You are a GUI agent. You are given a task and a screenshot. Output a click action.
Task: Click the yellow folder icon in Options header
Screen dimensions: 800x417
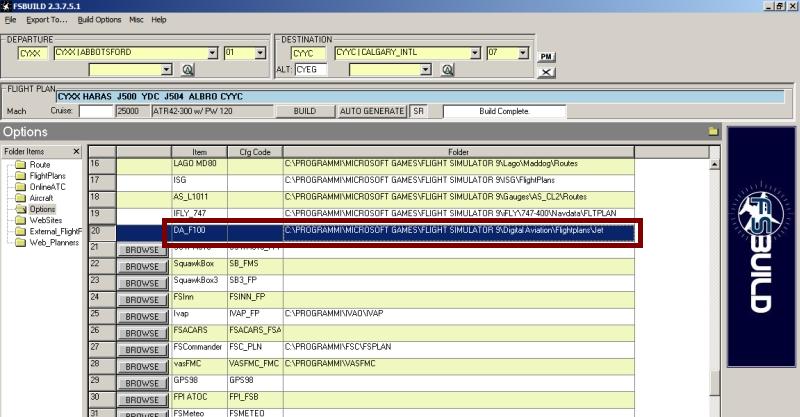point(713,132)
